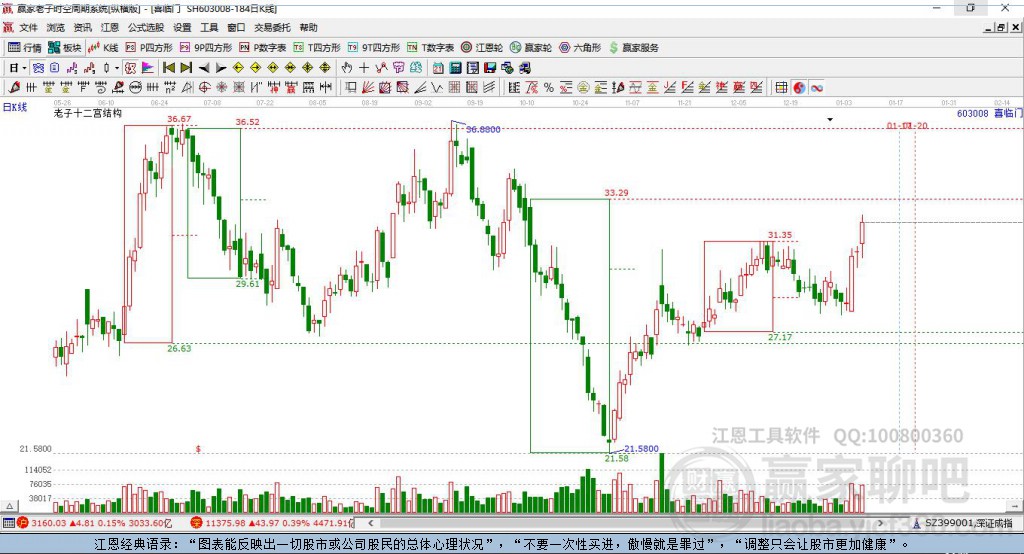
Task: Click the stock code 603008
Action: (972, 114)
